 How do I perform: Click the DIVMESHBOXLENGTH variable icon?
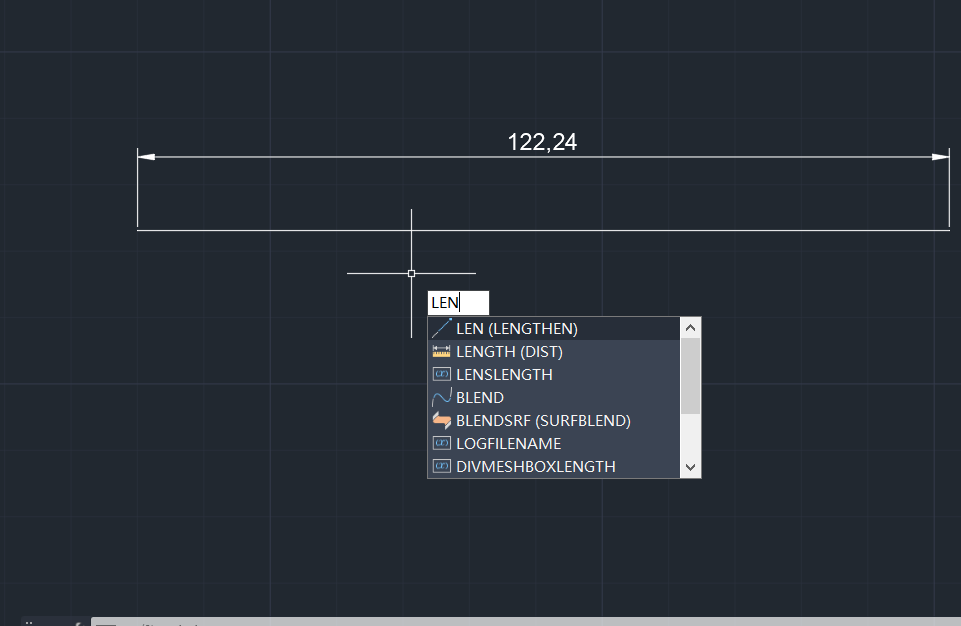441,466
